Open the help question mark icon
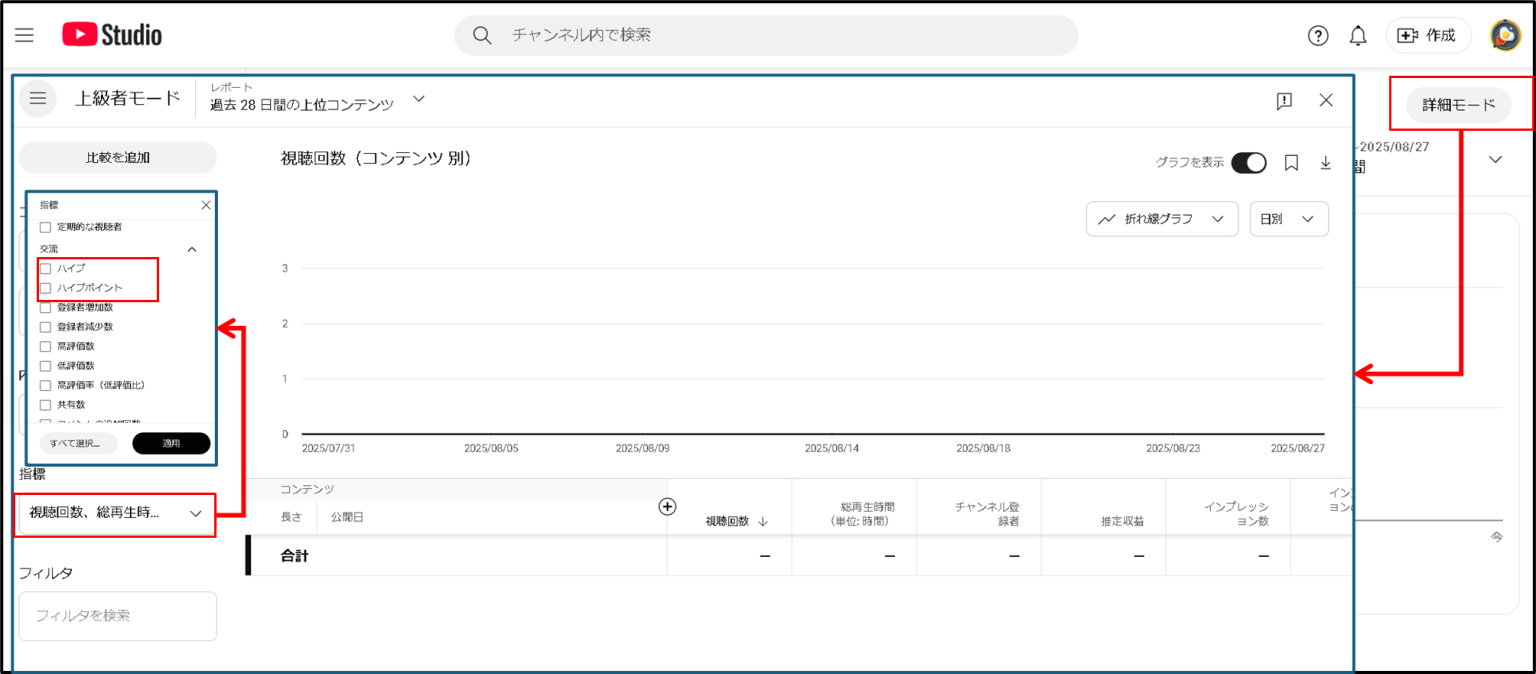The image size is (1536, 674). click(x=1318, y=34)
